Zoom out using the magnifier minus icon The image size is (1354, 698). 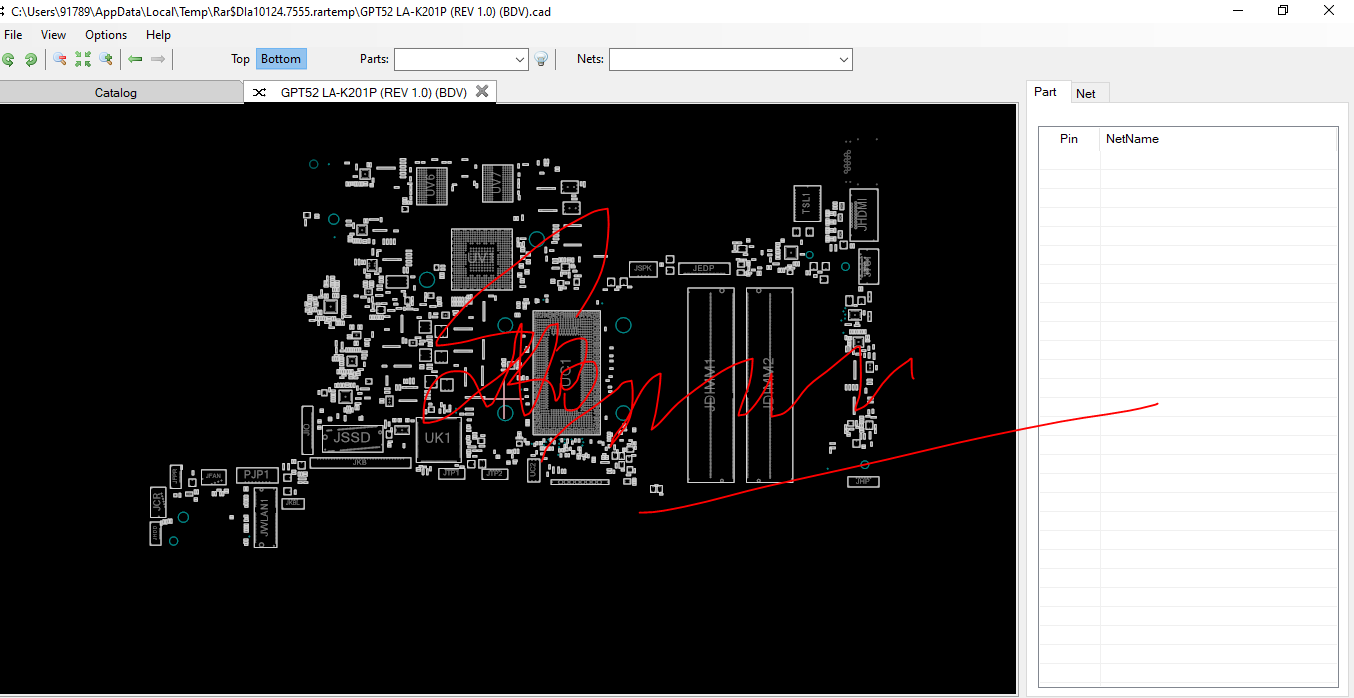click(x=60, y=59)
